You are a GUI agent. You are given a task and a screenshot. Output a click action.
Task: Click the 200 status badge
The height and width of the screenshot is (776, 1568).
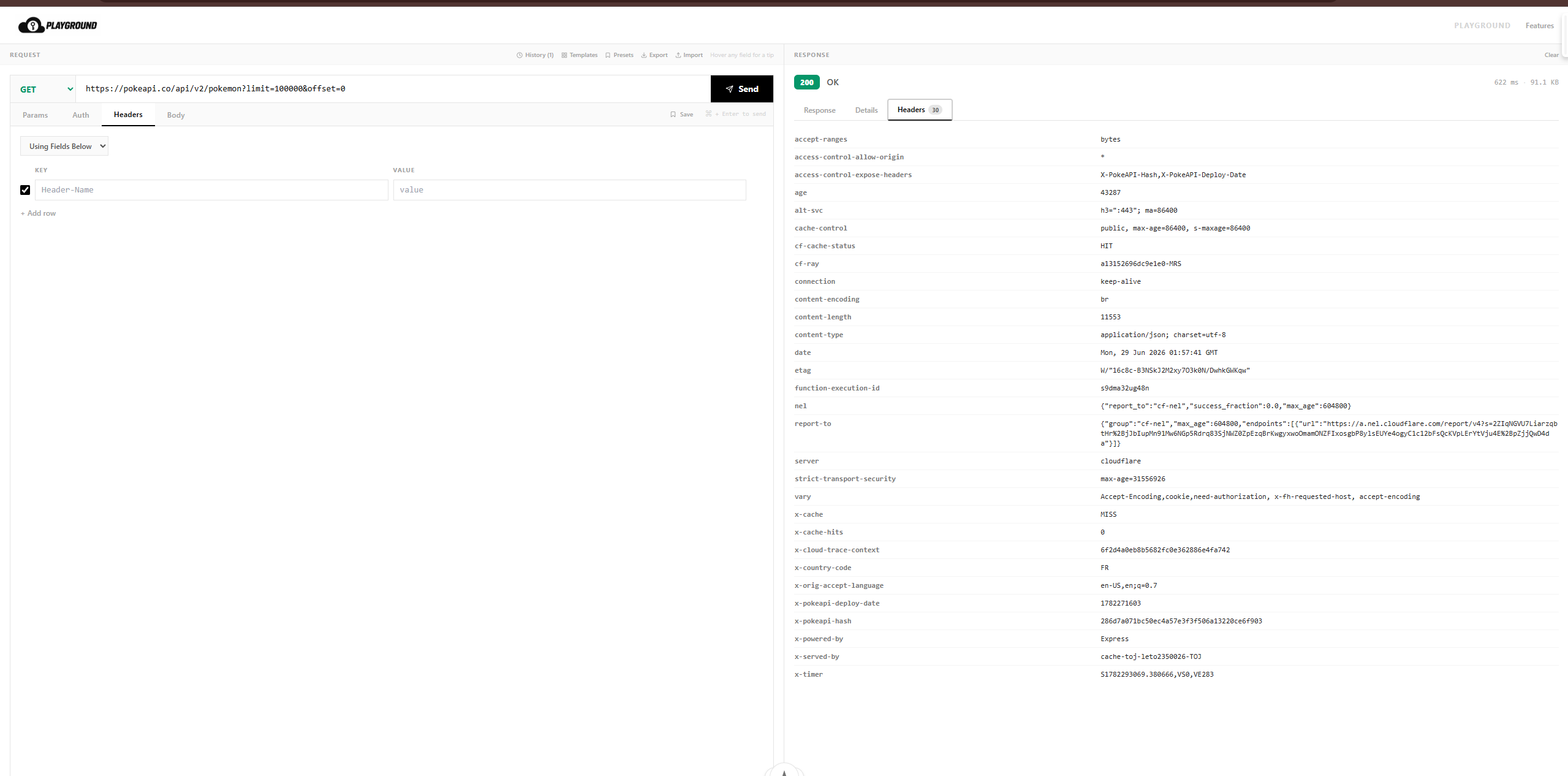point(806,82)
